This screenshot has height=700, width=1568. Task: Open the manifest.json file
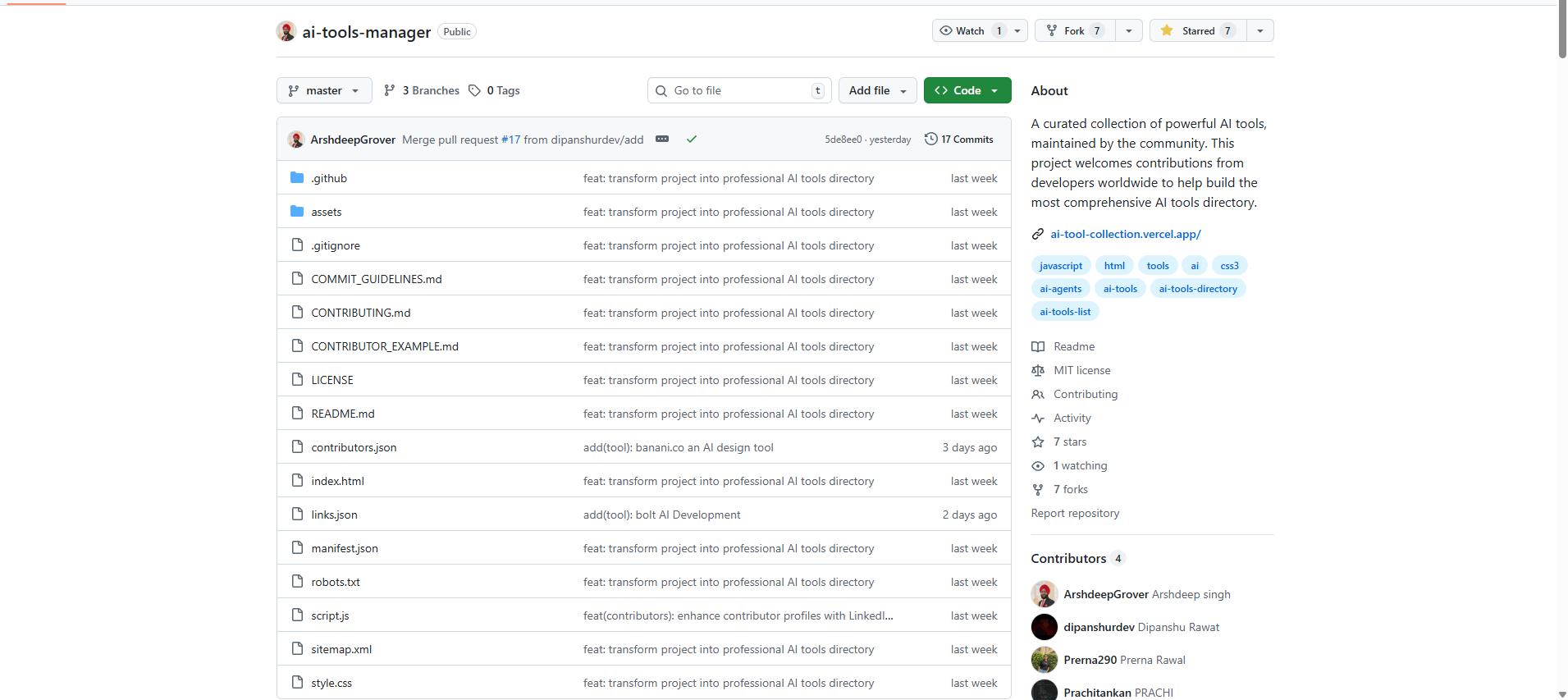pos(345,548)
